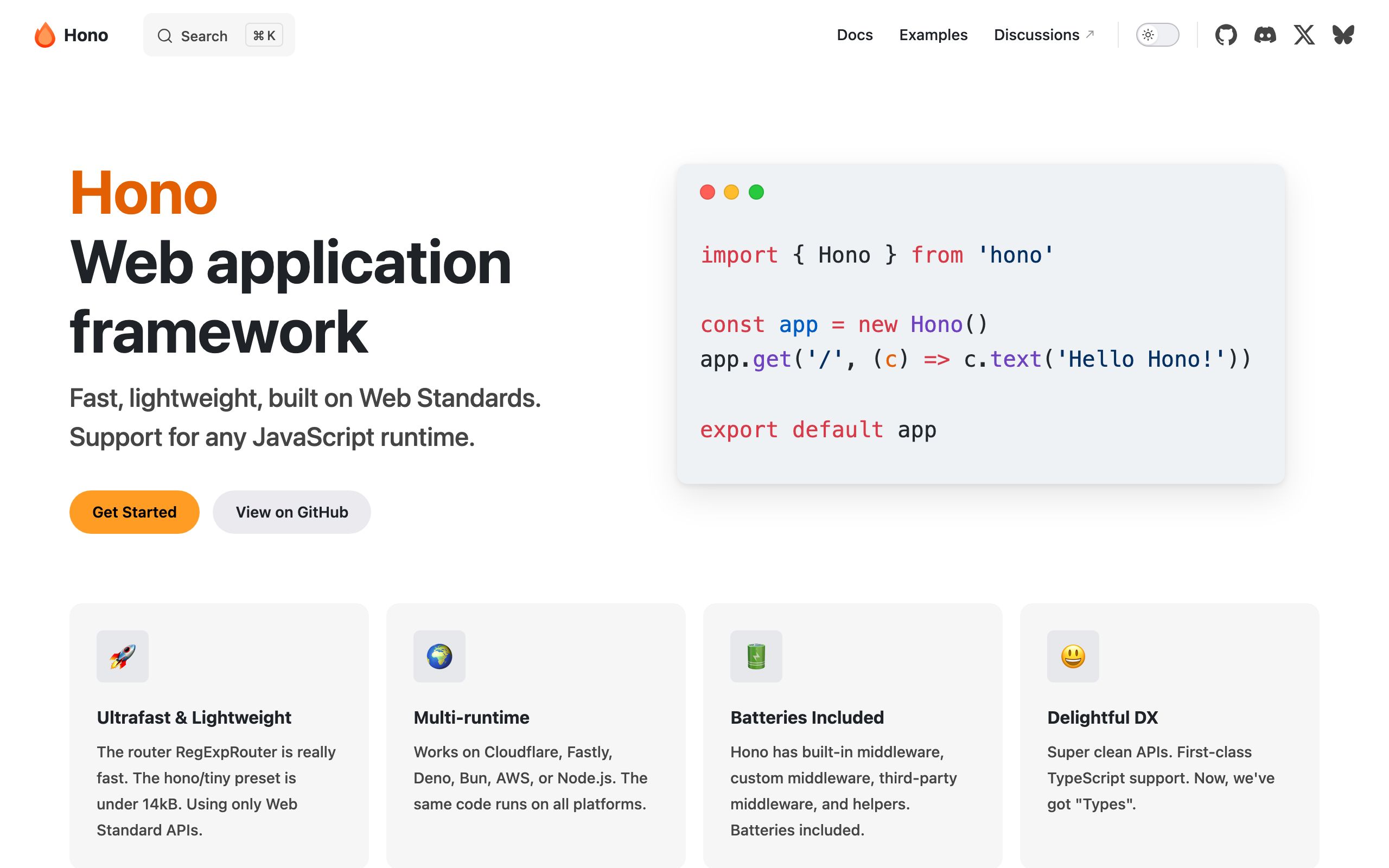Click the 'const app = new Hono()' line

coord(844,324)
